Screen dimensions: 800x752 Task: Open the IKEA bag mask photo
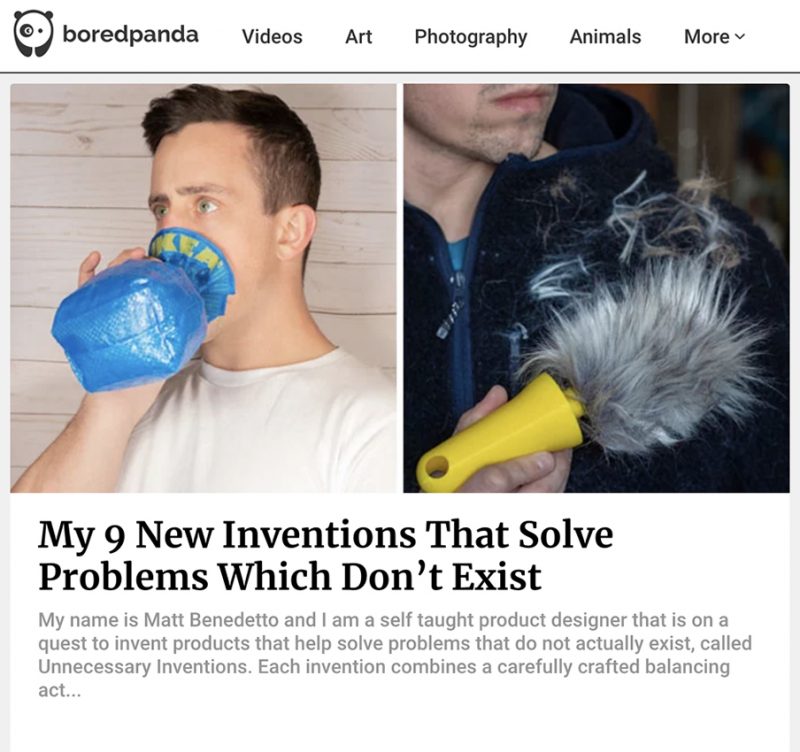pos(203,288)
